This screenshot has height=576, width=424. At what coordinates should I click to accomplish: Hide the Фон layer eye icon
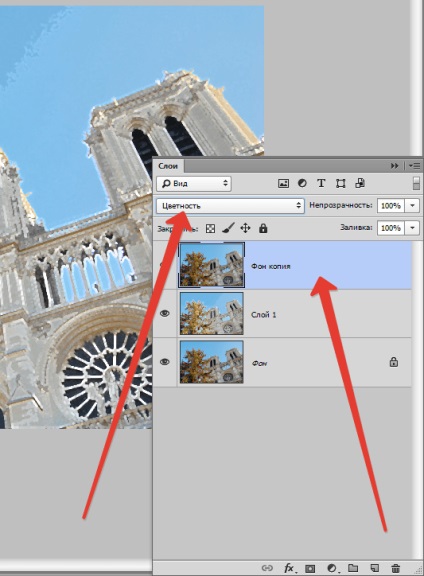point(165,362)
